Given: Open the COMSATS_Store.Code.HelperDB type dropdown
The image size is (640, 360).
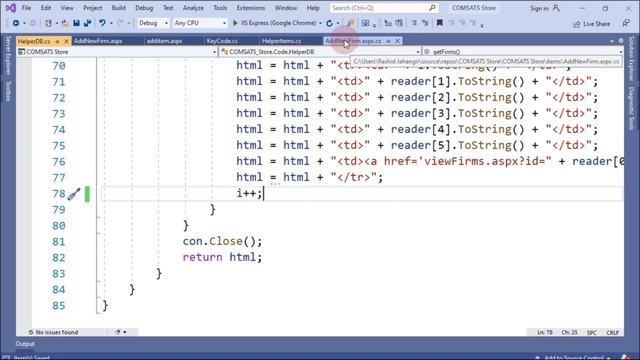Looking at the screenshot, I should pos(320,52).
